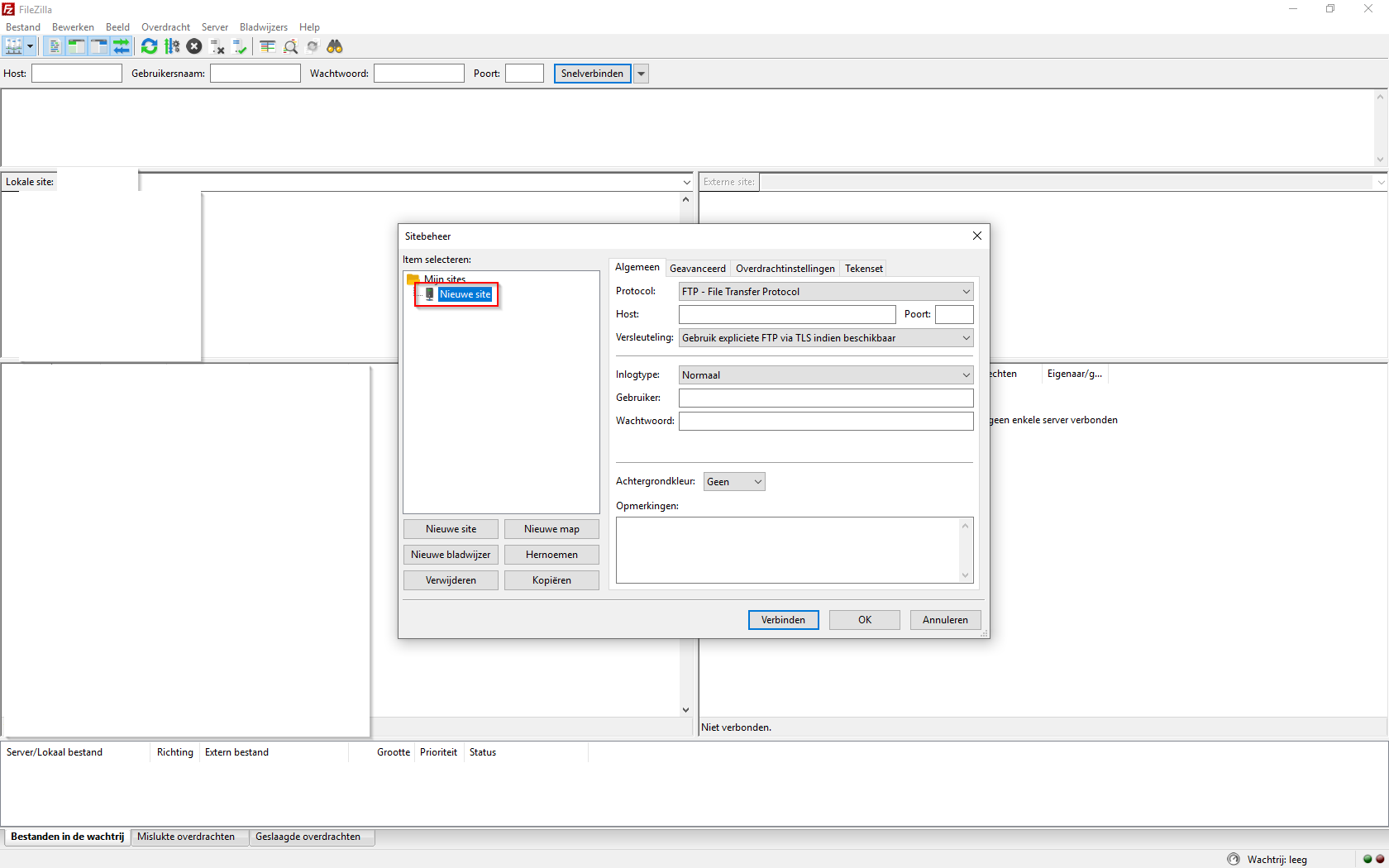1389x868 pixels.
Task: Click the disconnect from server icon
Action: point(217,46)
